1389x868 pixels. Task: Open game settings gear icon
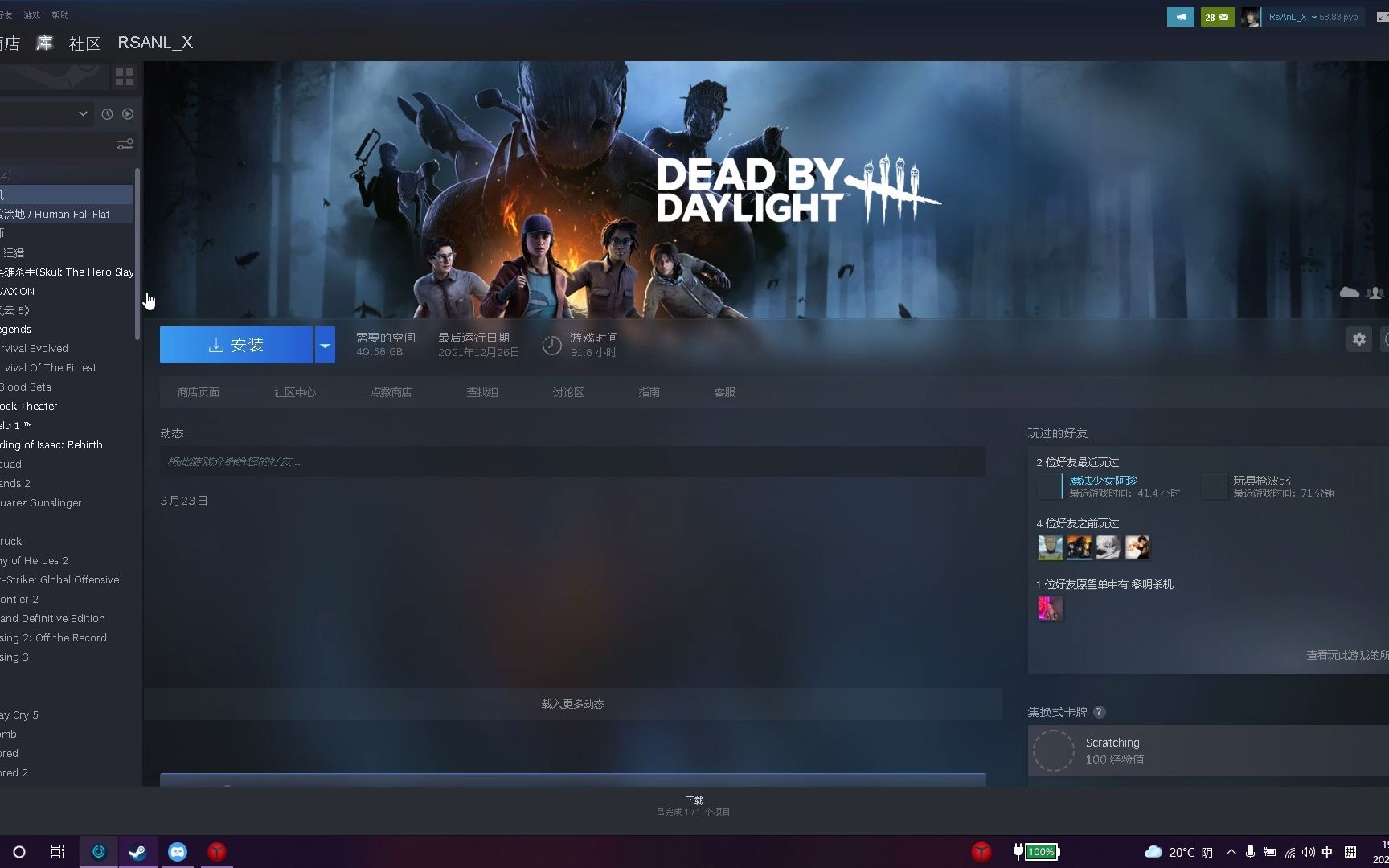tap(1358, 339)
